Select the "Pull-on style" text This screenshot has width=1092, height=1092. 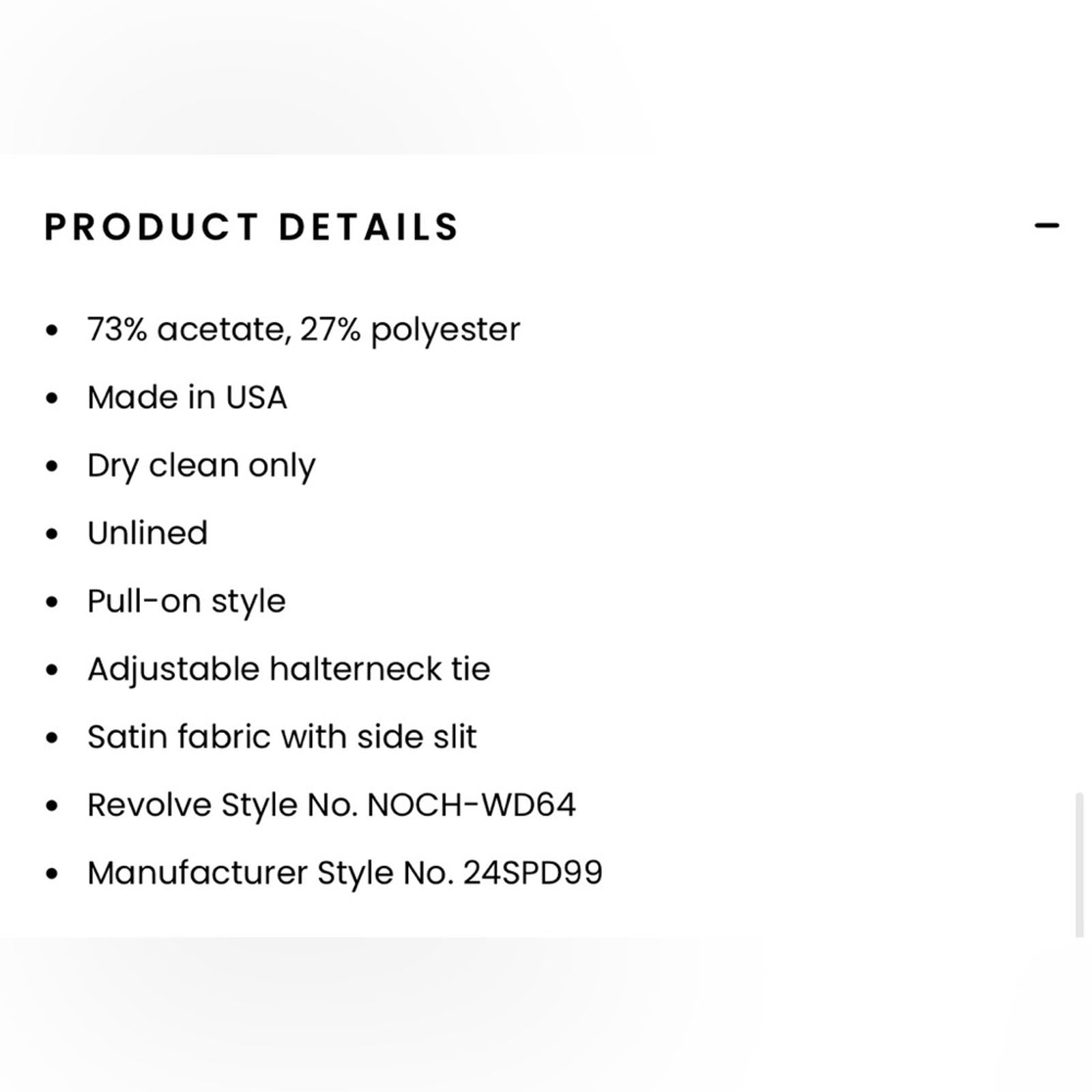186,601
